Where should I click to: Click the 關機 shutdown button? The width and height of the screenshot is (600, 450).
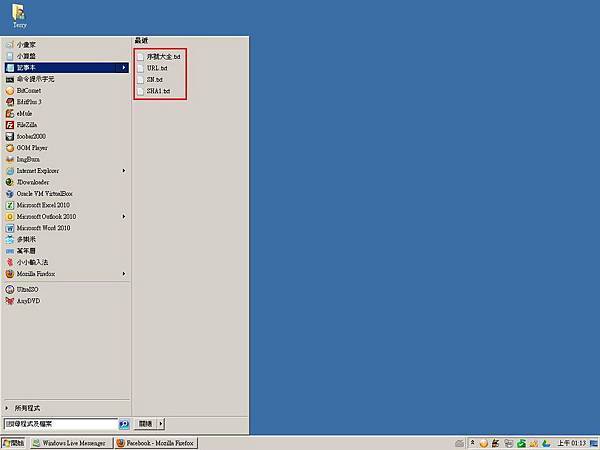tap(145, 424)
